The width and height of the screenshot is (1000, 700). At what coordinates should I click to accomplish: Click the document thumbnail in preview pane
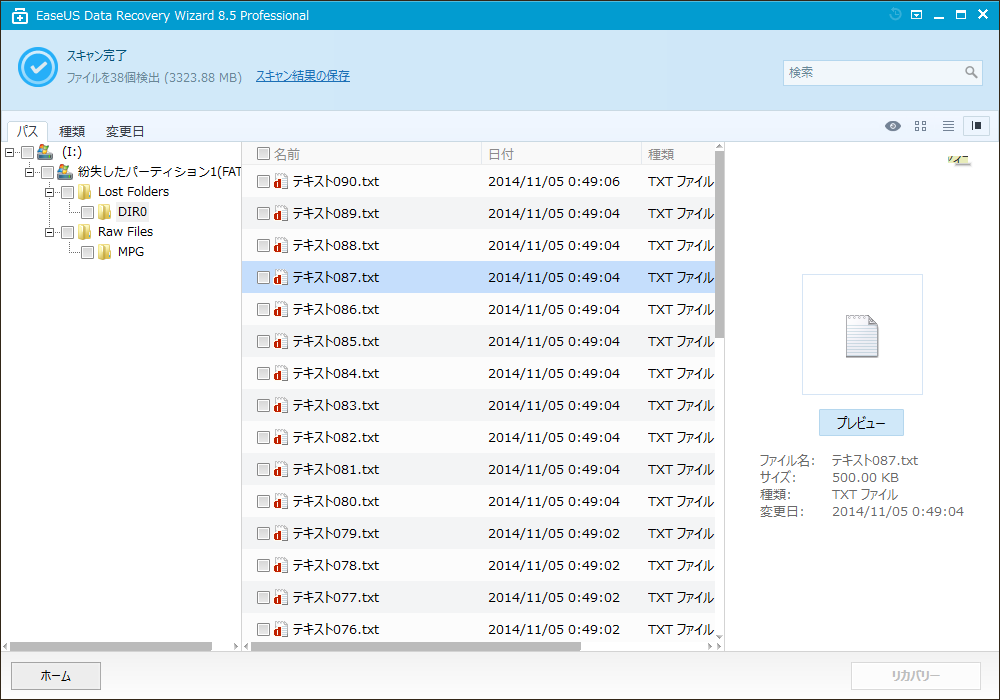pyautogui.click(x=862, y=336)
